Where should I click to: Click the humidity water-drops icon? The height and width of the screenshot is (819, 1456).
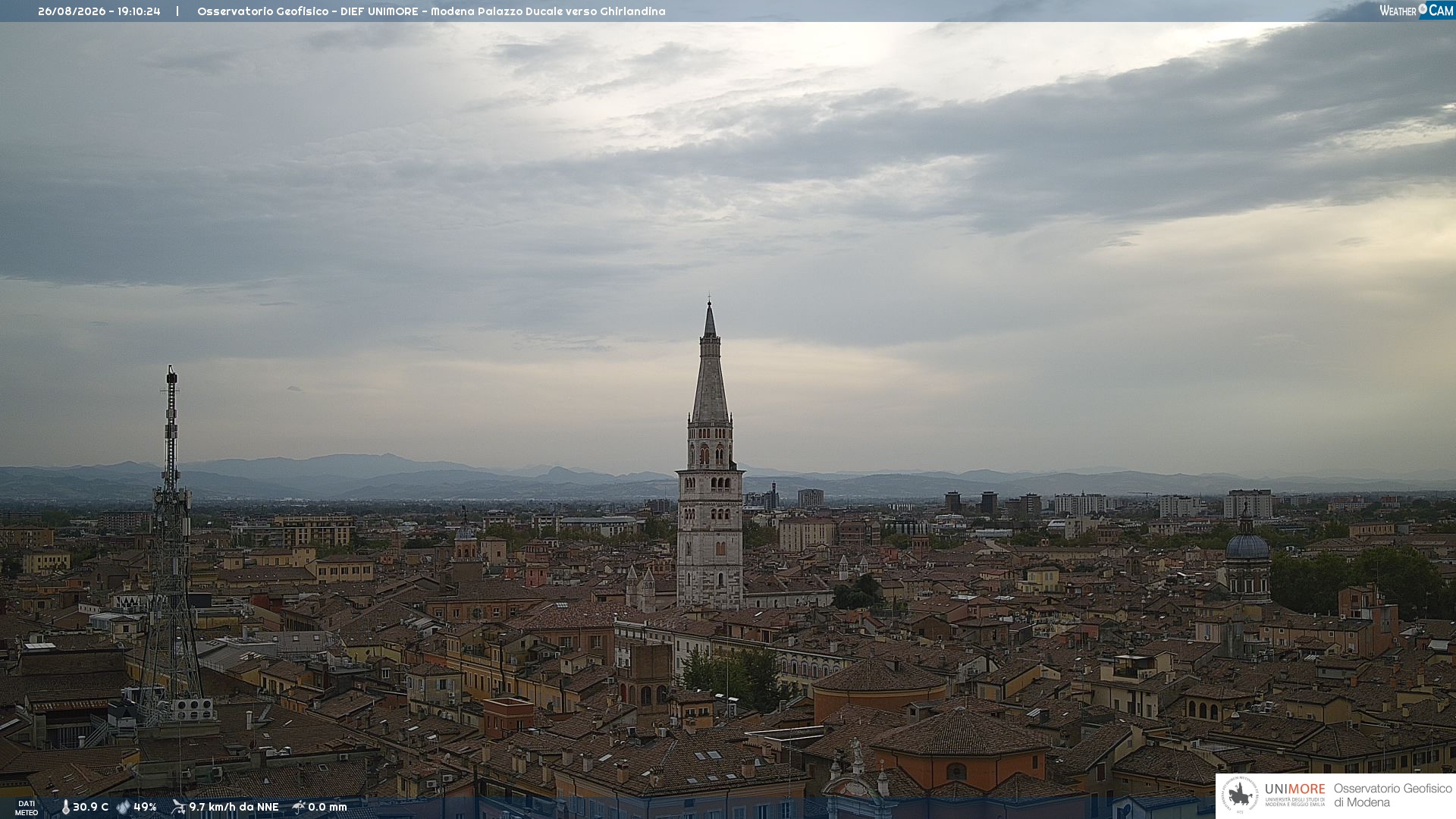click(123, 807)
